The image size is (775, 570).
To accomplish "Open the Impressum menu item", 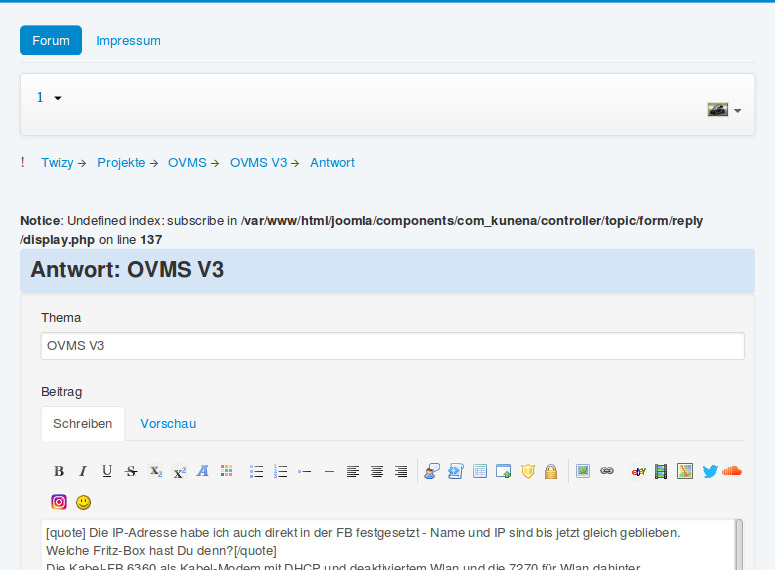I will pos(128,41).
